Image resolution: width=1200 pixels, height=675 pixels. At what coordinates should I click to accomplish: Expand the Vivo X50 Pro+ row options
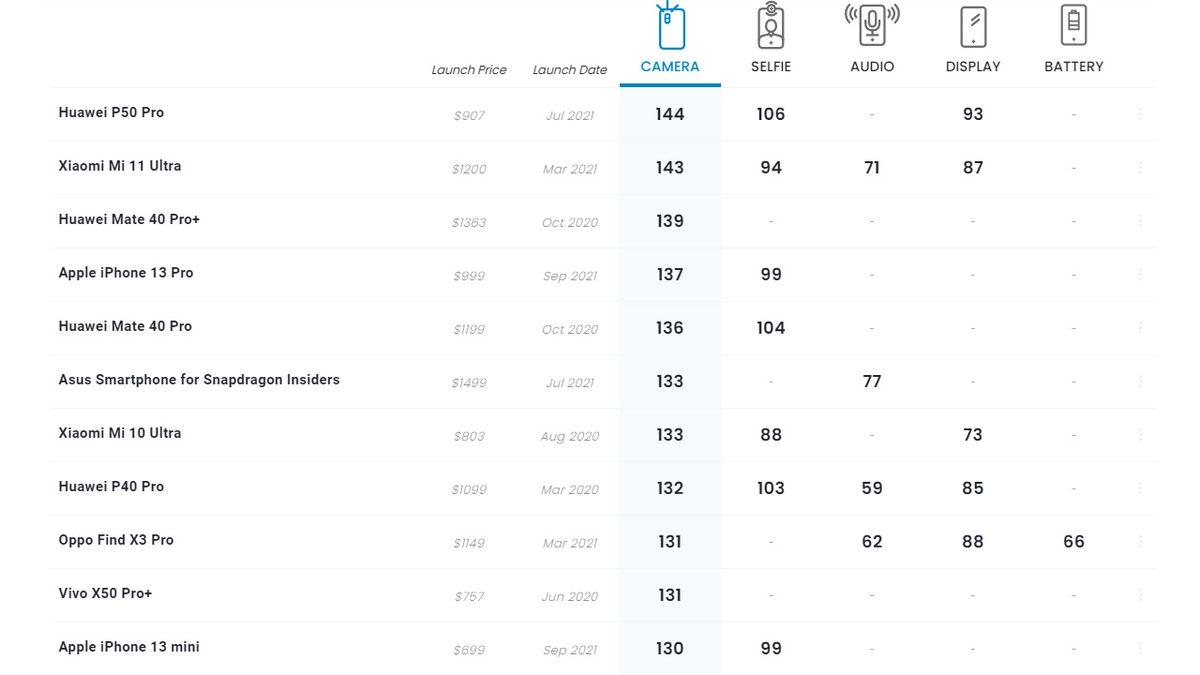tap(1140, 596)
